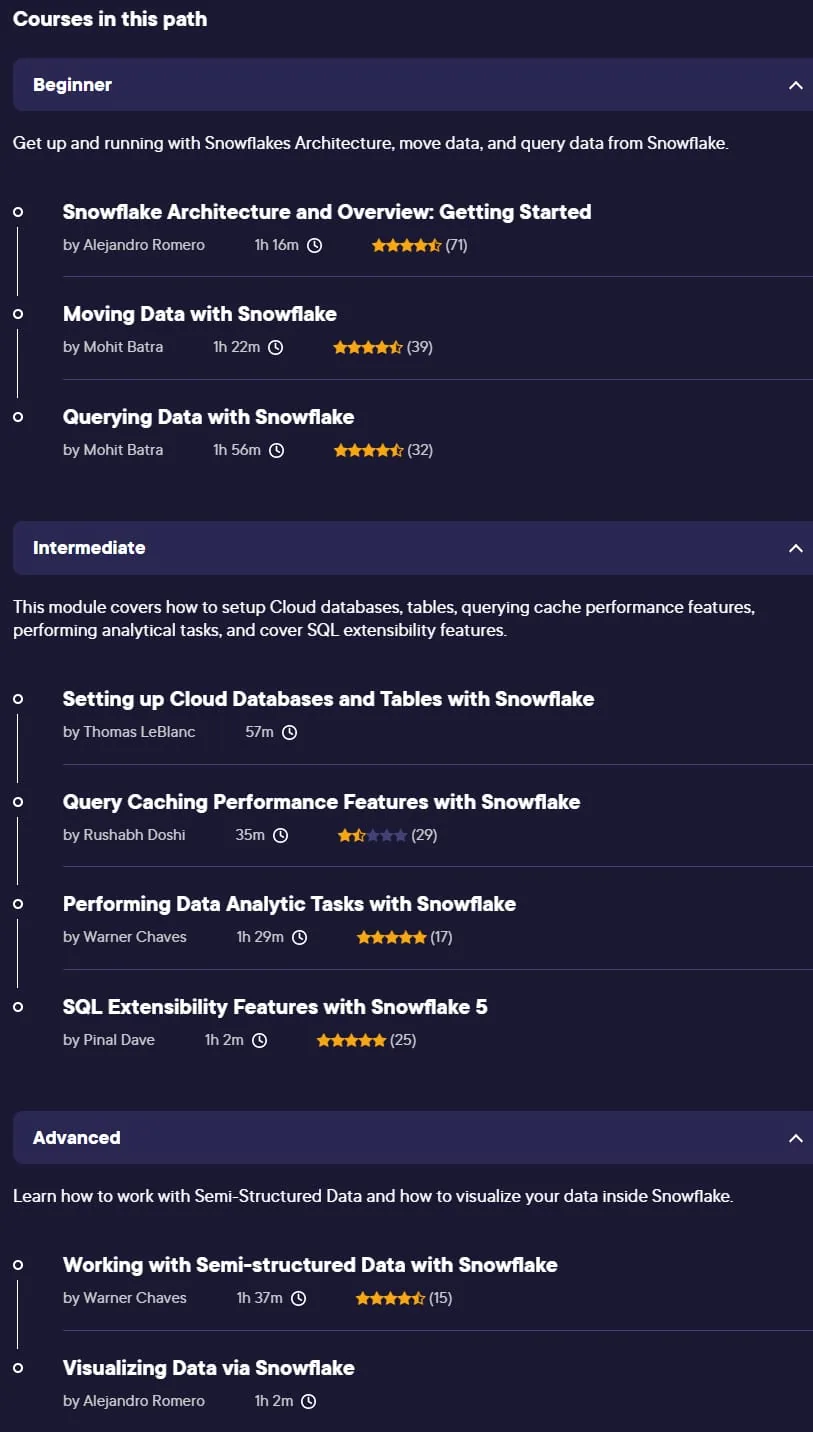Collapse the Advanced section chevron
The height and width of the screenshot is (1432, 813).
coord(796,1138)
